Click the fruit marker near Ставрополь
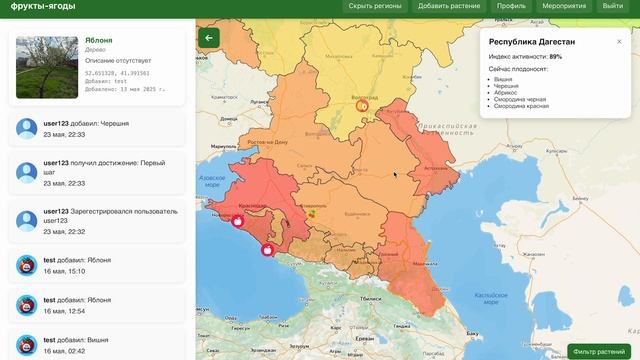The image size is (640, 360). click(x=312, y=213)
